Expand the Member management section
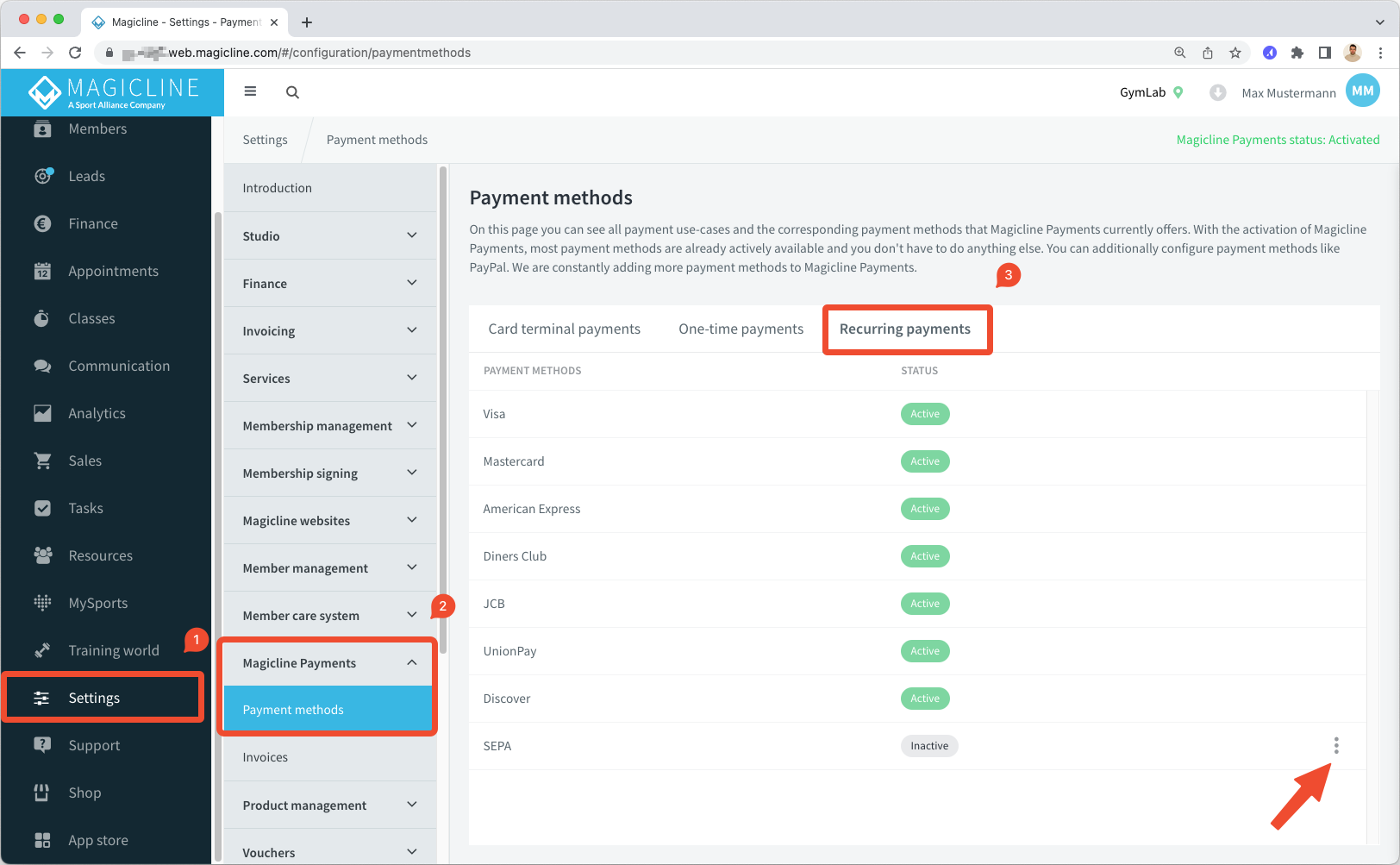Screen dimensions: 1400x865 330,567
